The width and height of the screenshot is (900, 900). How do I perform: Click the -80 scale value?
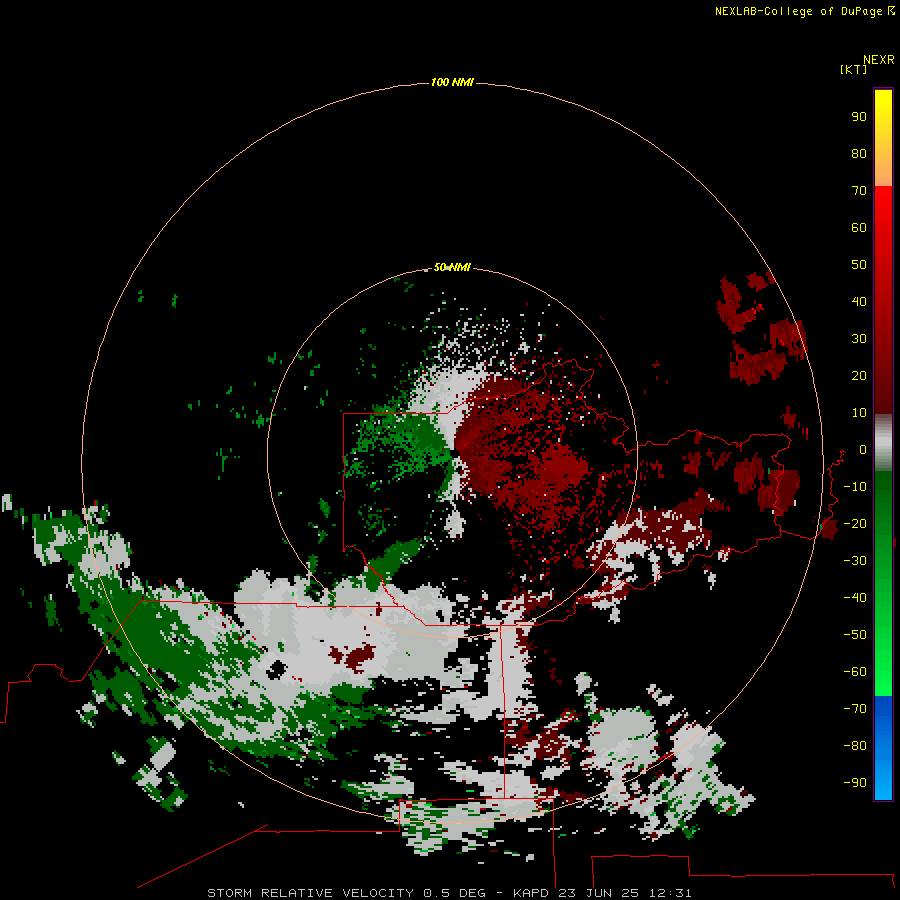coord(855,746)
